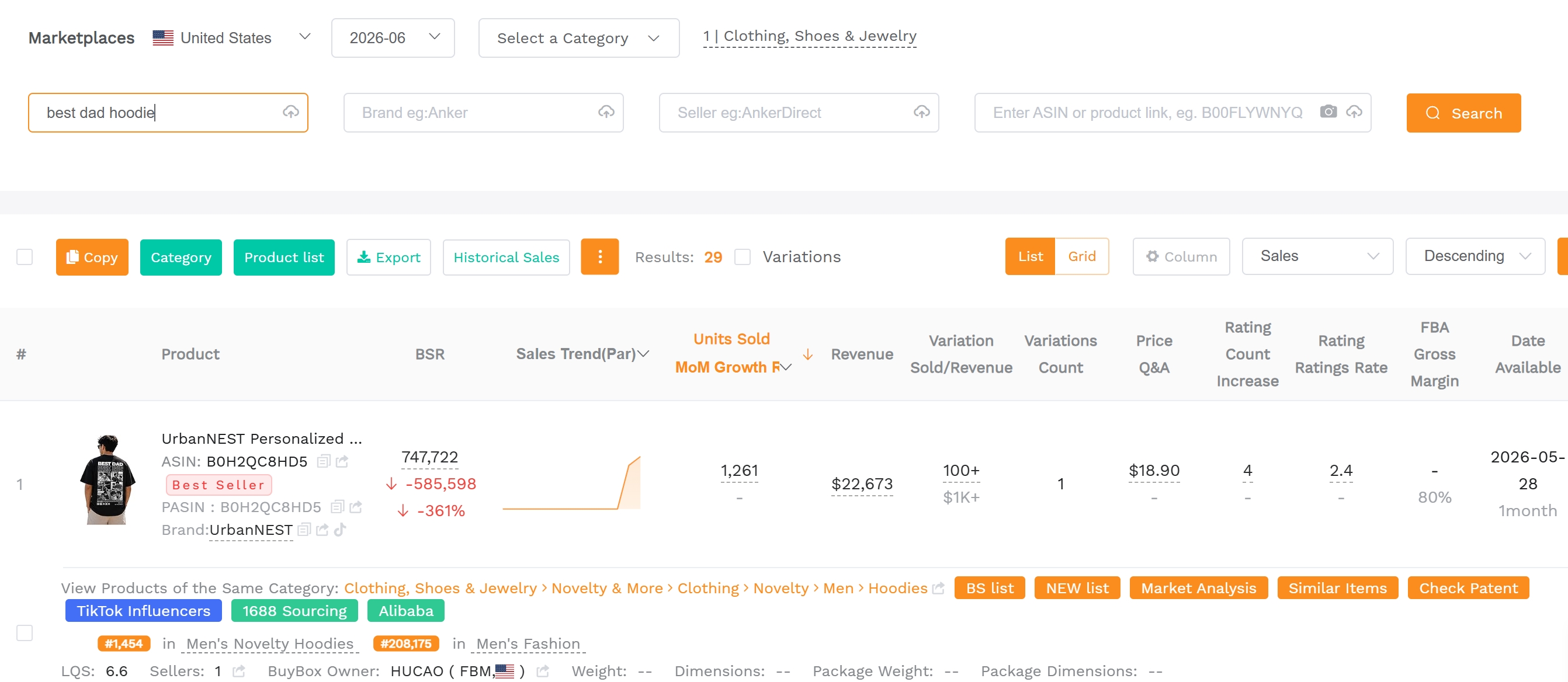Click the ASIN or product link input
The height and width of the screenshot is (682, 1568).
point(1172,113)
